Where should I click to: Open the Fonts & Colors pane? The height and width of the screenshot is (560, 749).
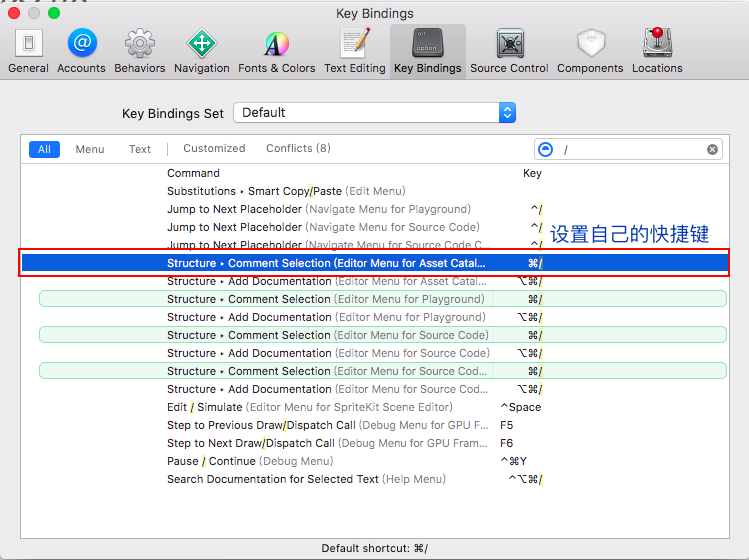pos(277,51)
